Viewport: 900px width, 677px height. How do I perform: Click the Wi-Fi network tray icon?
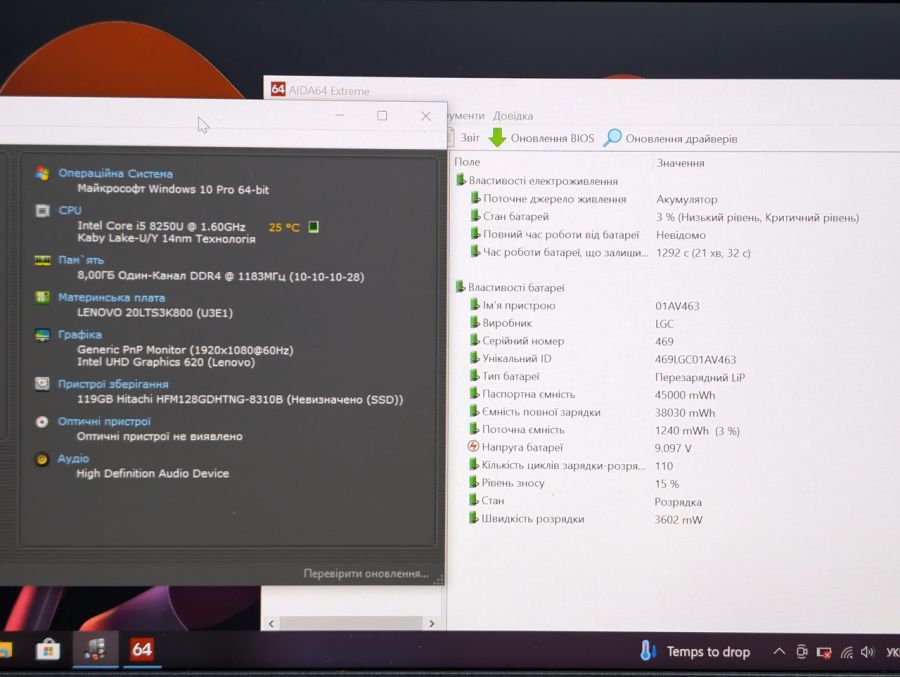click(x=847, y=652)
